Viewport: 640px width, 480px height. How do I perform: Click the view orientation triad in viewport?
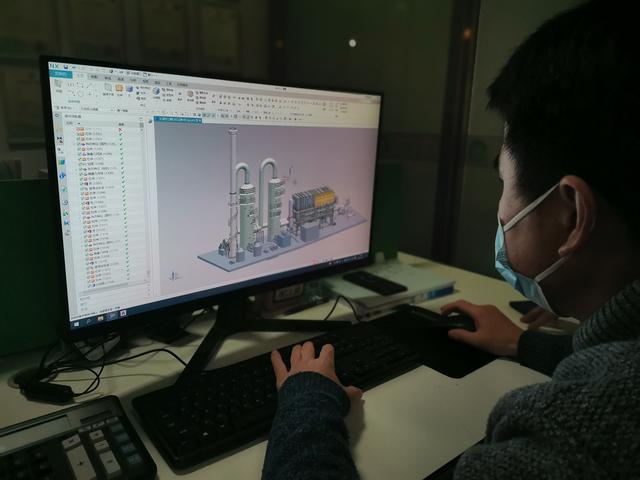174,273
